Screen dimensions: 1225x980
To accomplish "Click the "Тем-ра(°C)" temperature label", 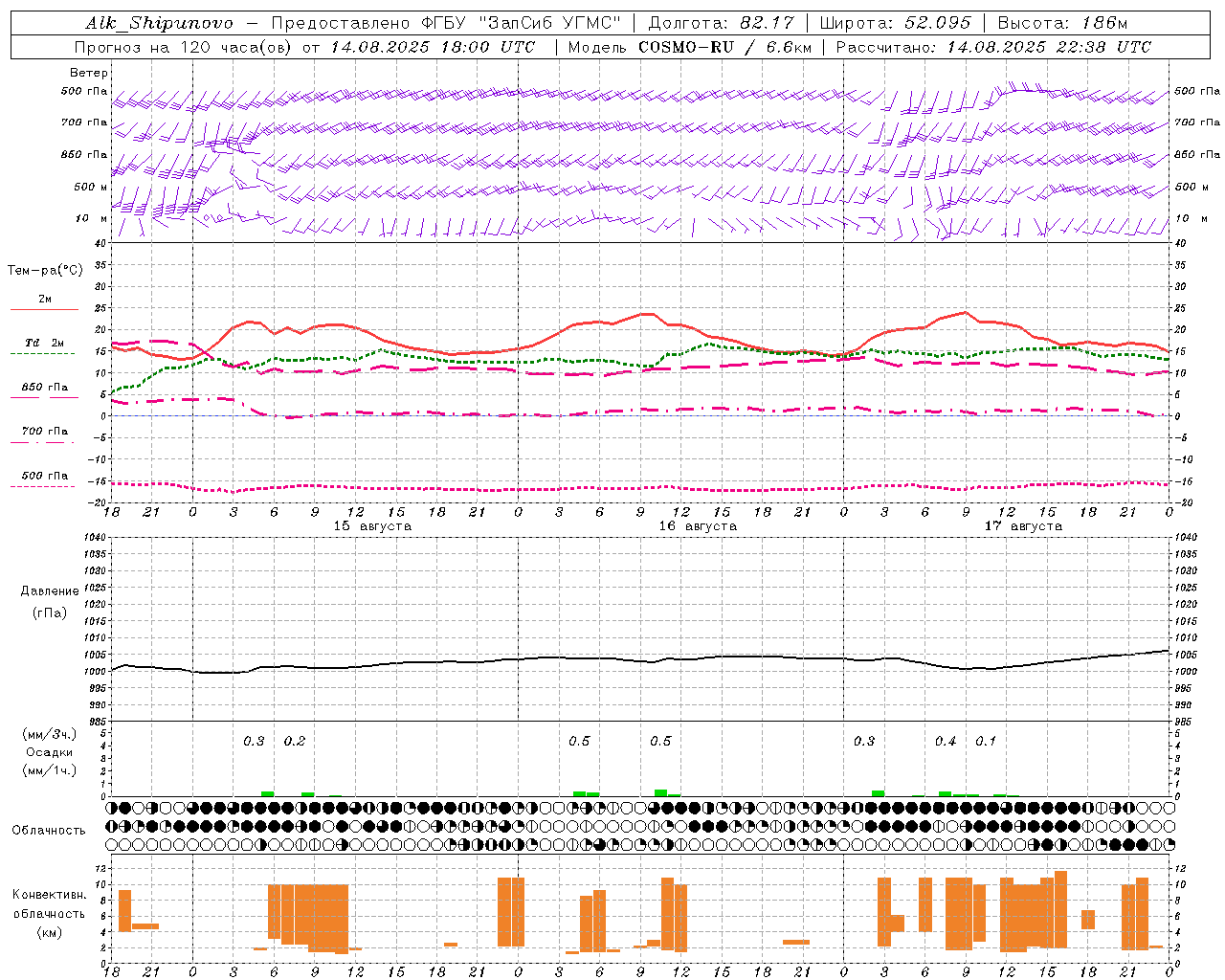I will [x=46, y=271].
